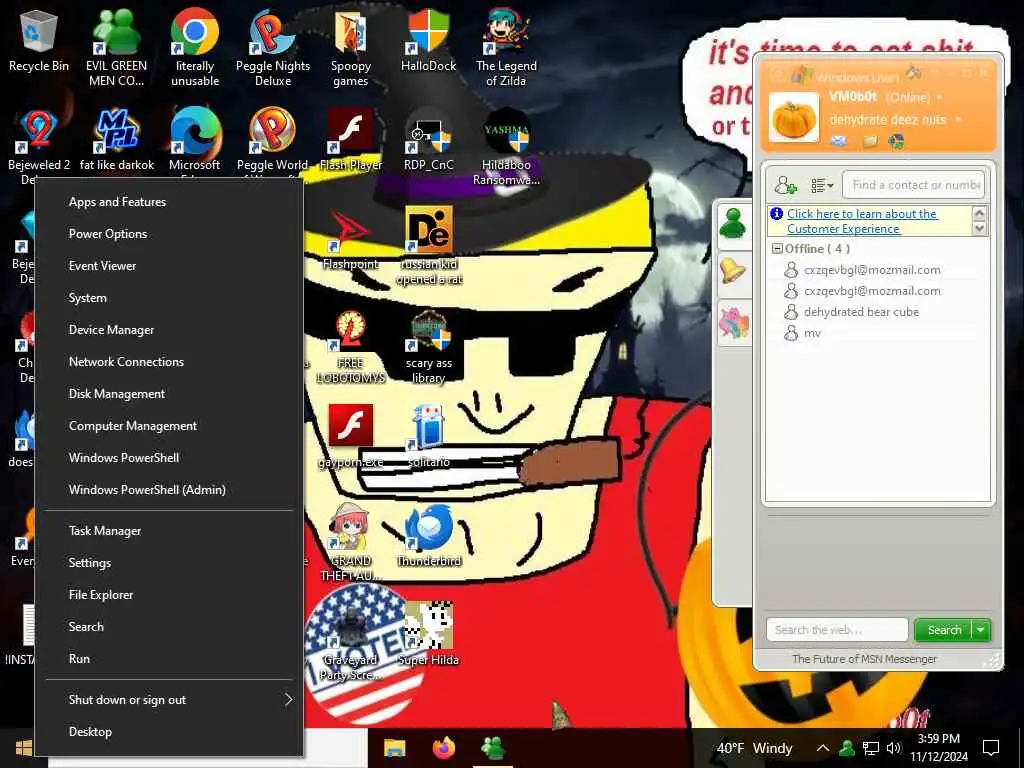This screenshot has height=768, width=1024.
Task: Select the Peggle Nights Deluxe shortcut
Action: [x=273, y=48]
